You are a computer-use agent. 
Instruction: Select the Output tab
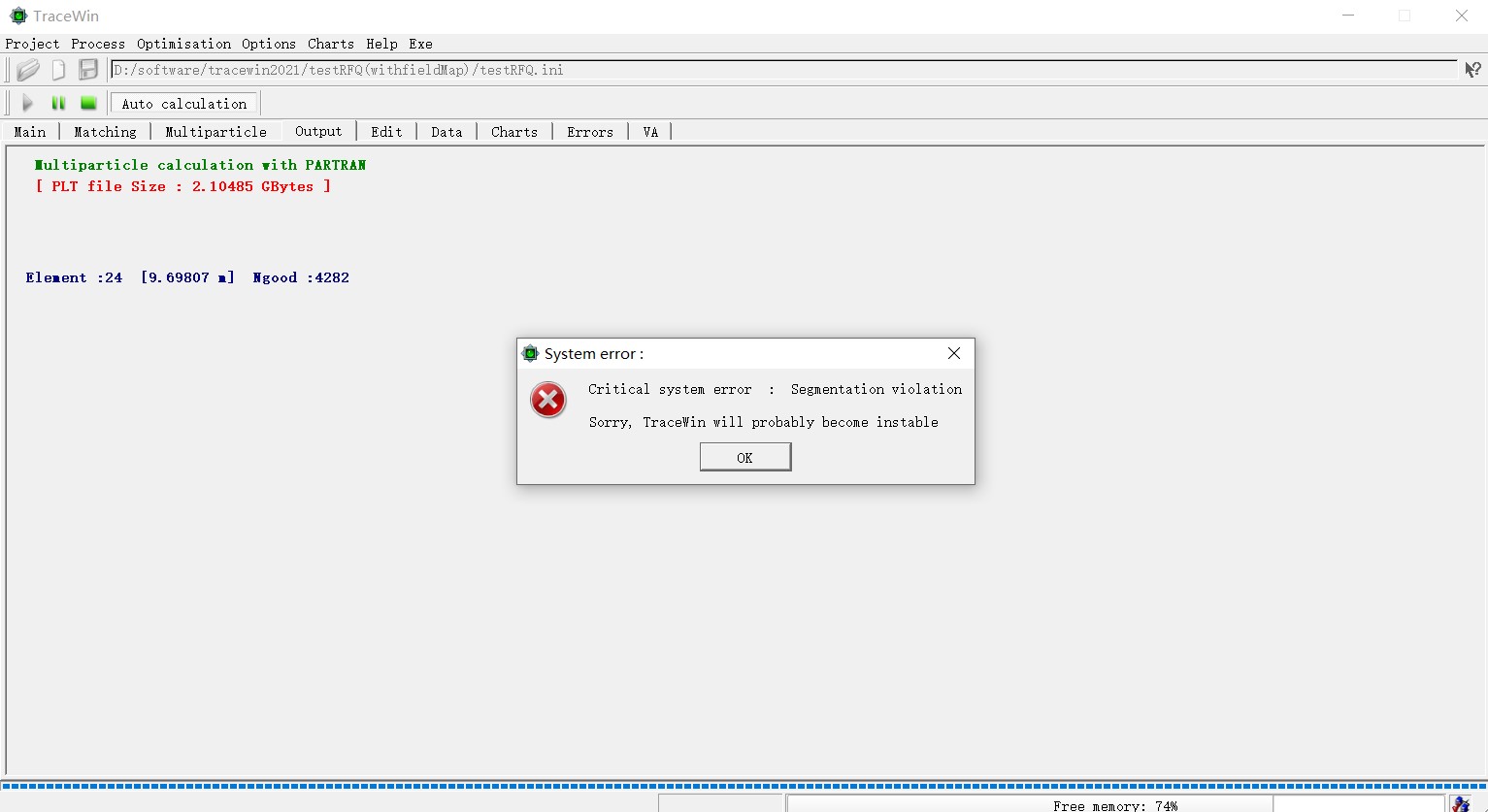[318, 131]
